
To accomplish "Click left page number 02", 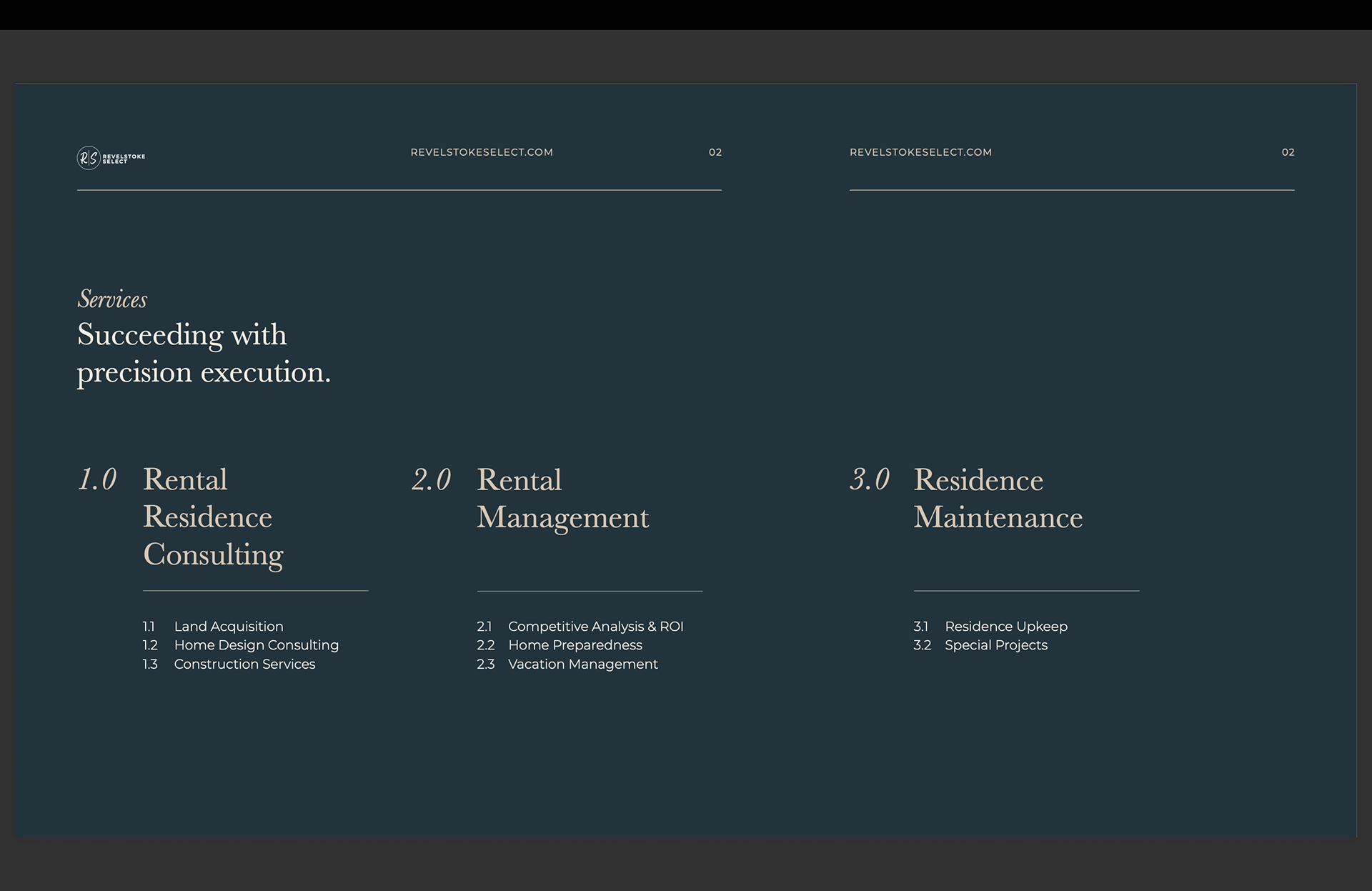I will coord(715,152).
